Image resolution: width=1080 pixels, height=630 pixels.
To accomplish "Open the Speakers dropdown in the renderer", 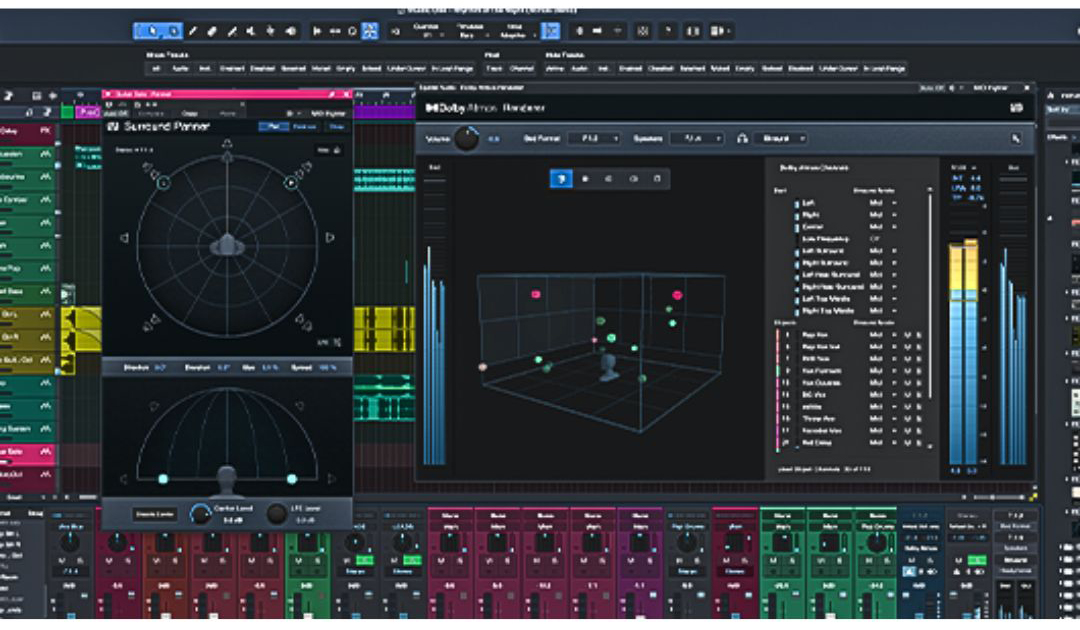I will 697,138.
